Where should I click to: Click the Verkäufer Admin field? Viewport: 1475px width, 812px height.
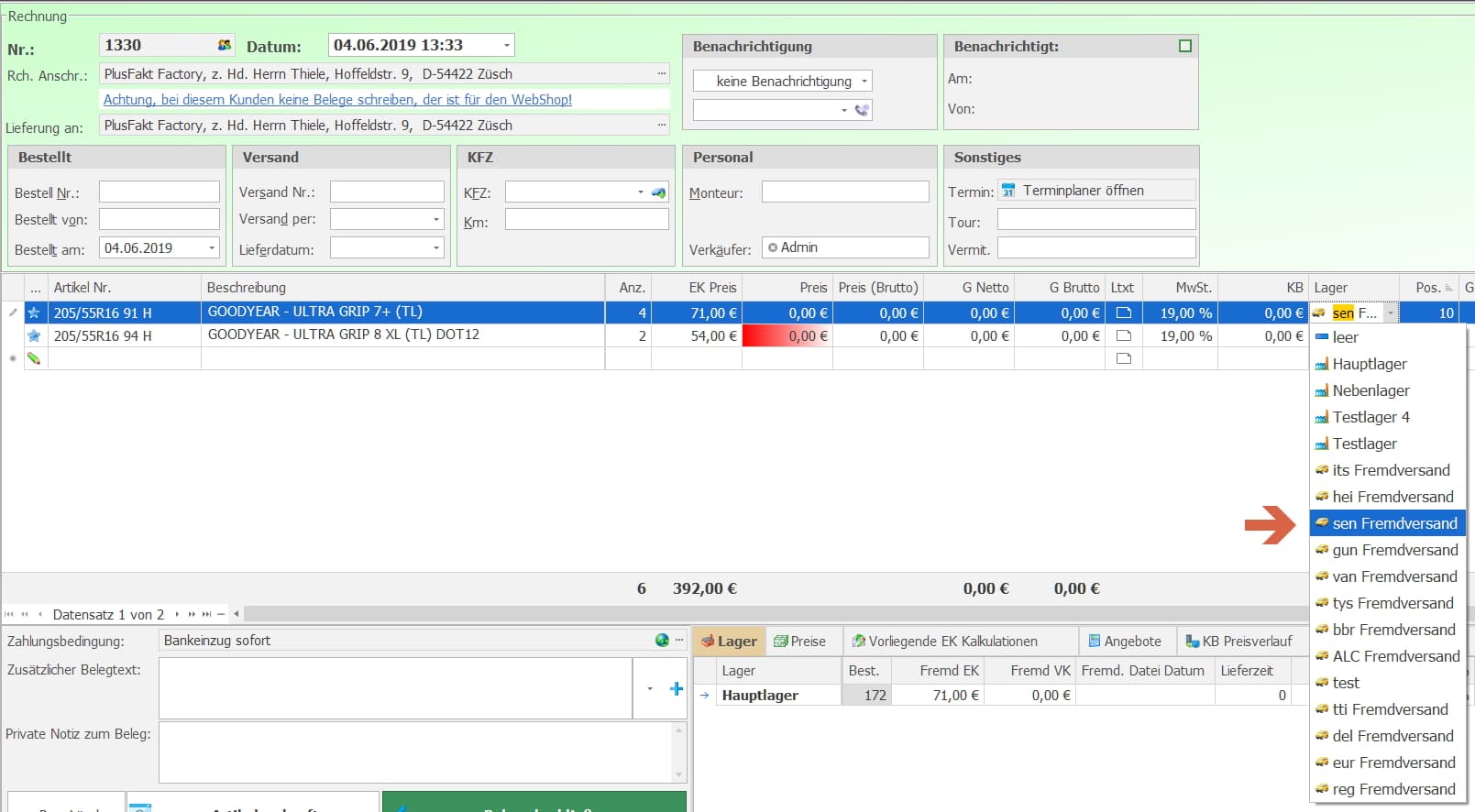[x=845, y=247]
